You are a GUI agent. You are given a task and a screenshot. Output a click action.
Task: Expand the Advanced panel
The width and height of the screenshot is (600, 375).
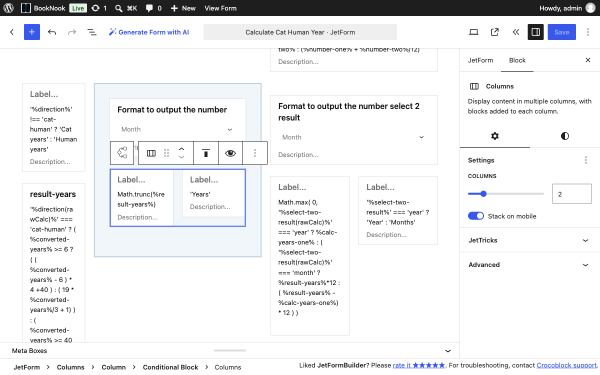(x=530, y=265)
